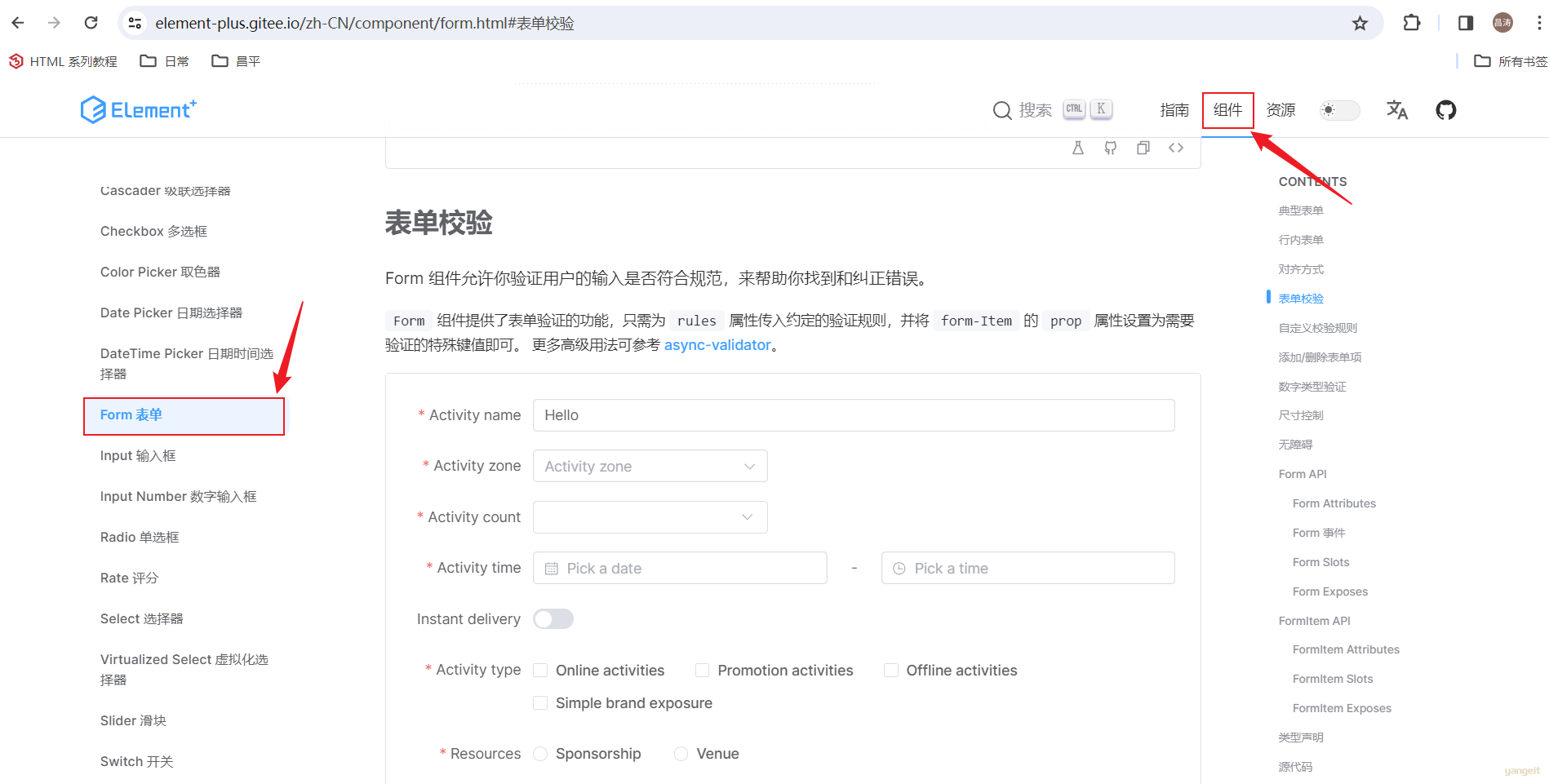Viewport: 1549px width, 784px height.
Task: Reload the current page
Action: tap(91, 23)
